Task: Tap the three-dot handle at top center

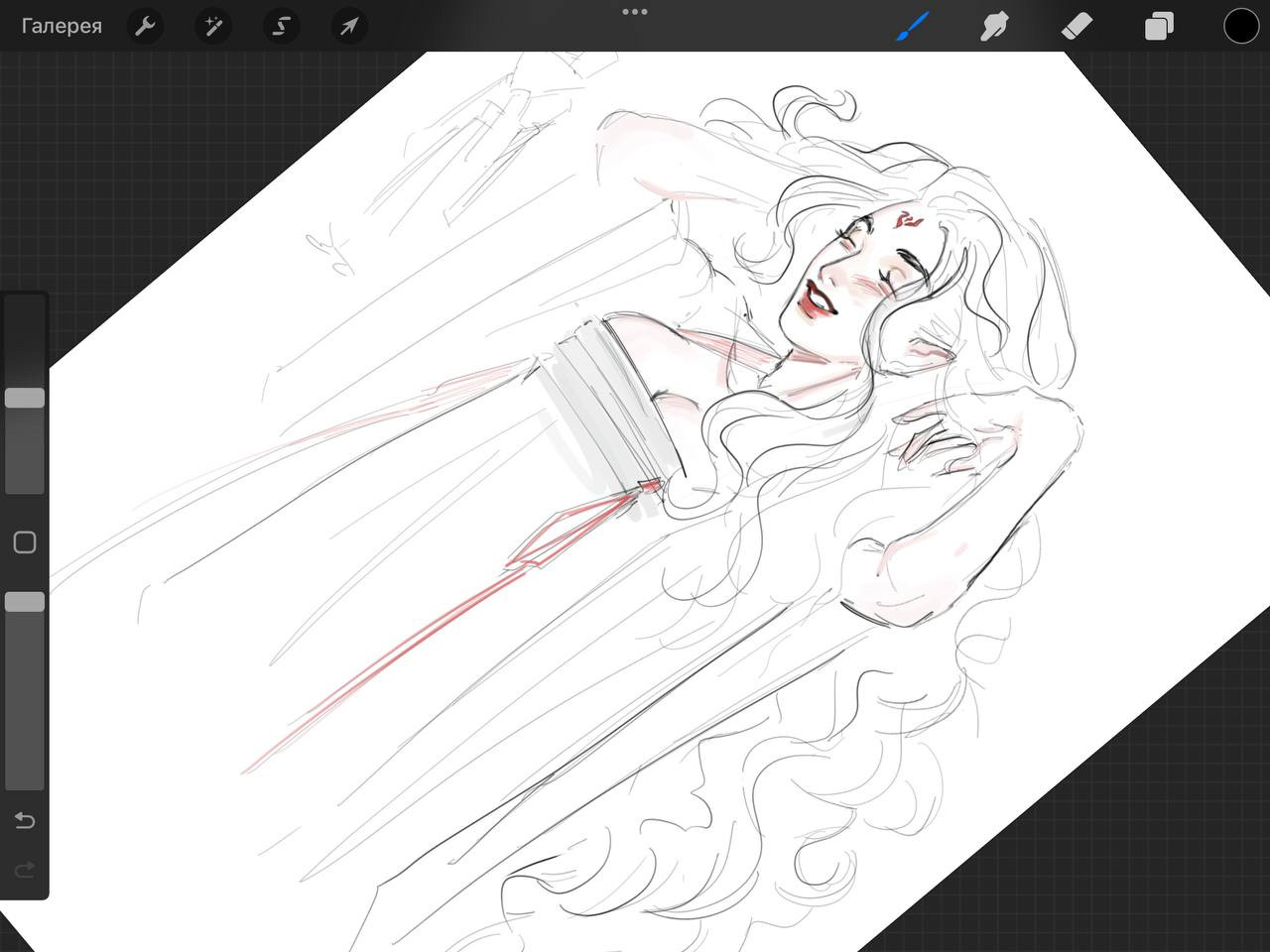Action: click(x=635, y=12)
